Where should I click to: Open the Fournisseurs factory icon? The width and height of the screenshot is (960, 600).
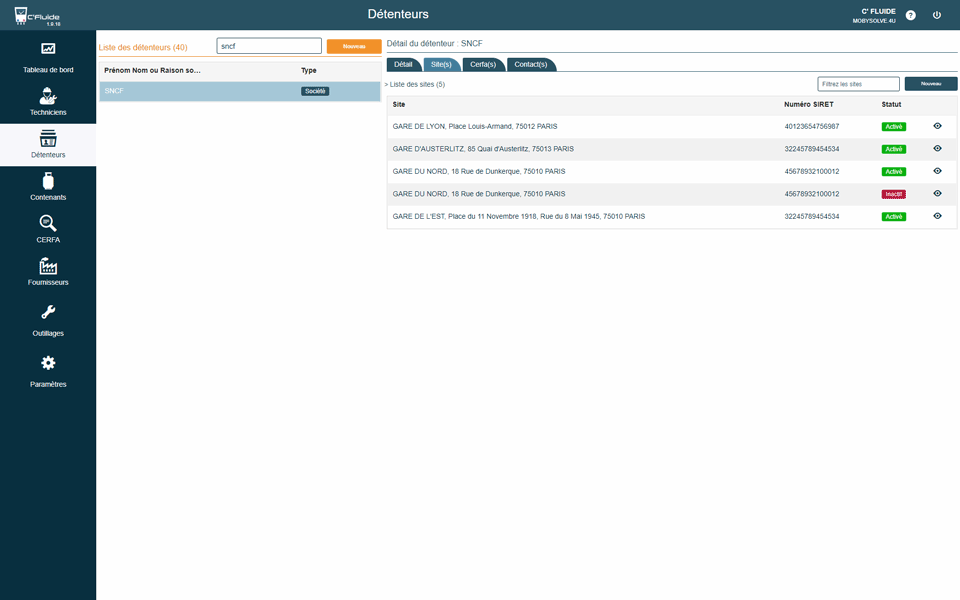(48, 266)
